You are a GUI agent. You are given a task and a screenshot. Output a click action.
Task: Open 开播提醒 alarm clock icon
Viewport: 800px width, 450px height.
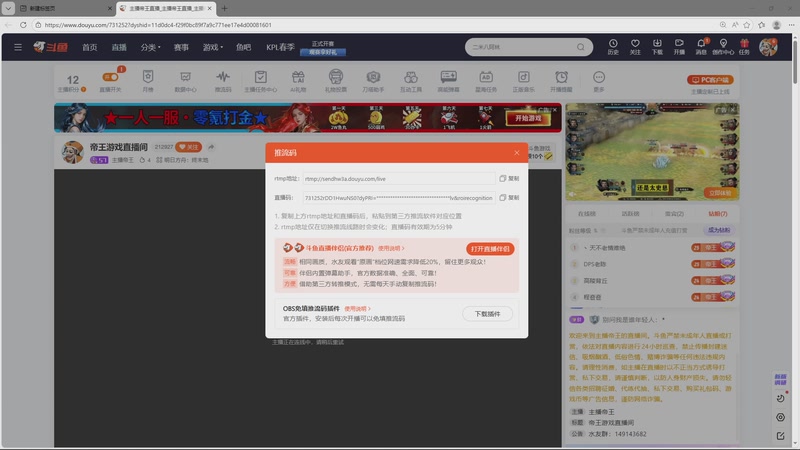click(x=561, y=81)
